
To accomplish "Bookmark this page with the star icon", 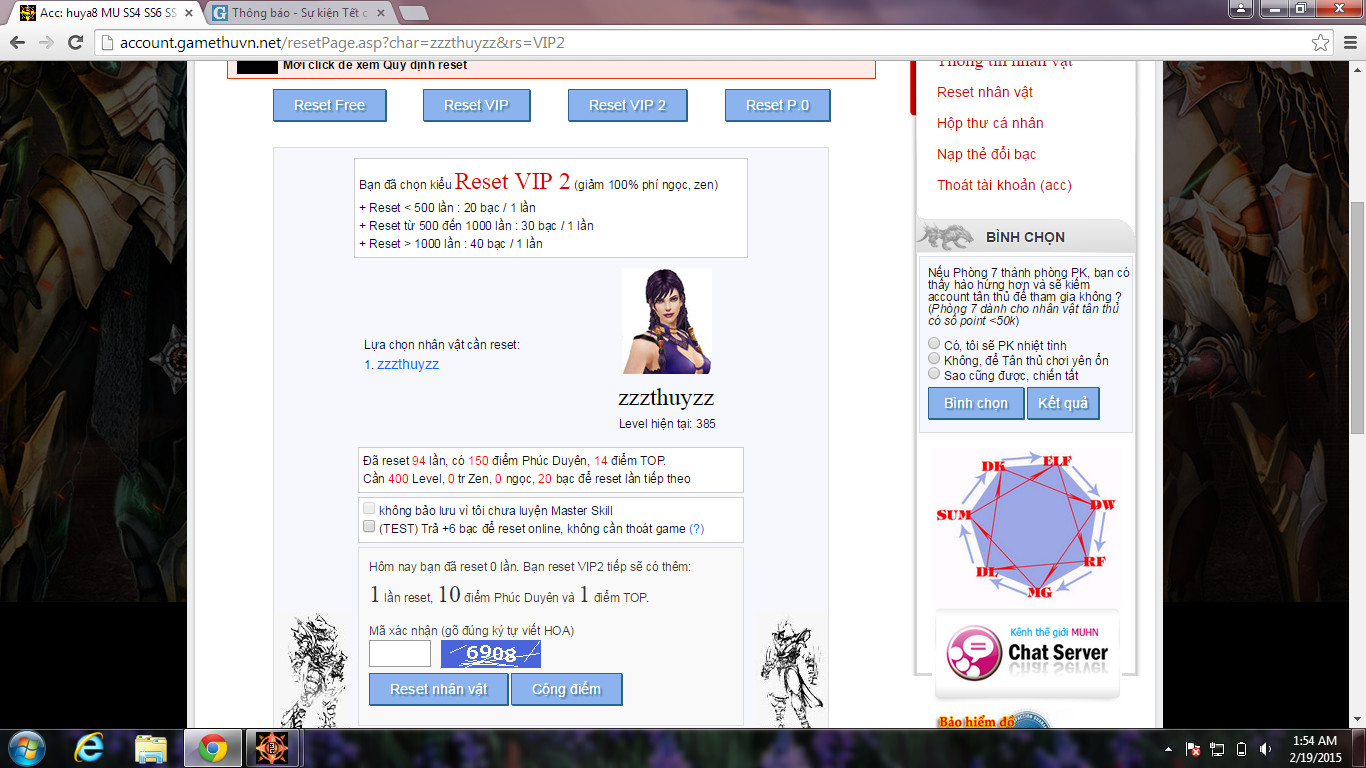I will 1321,43.
